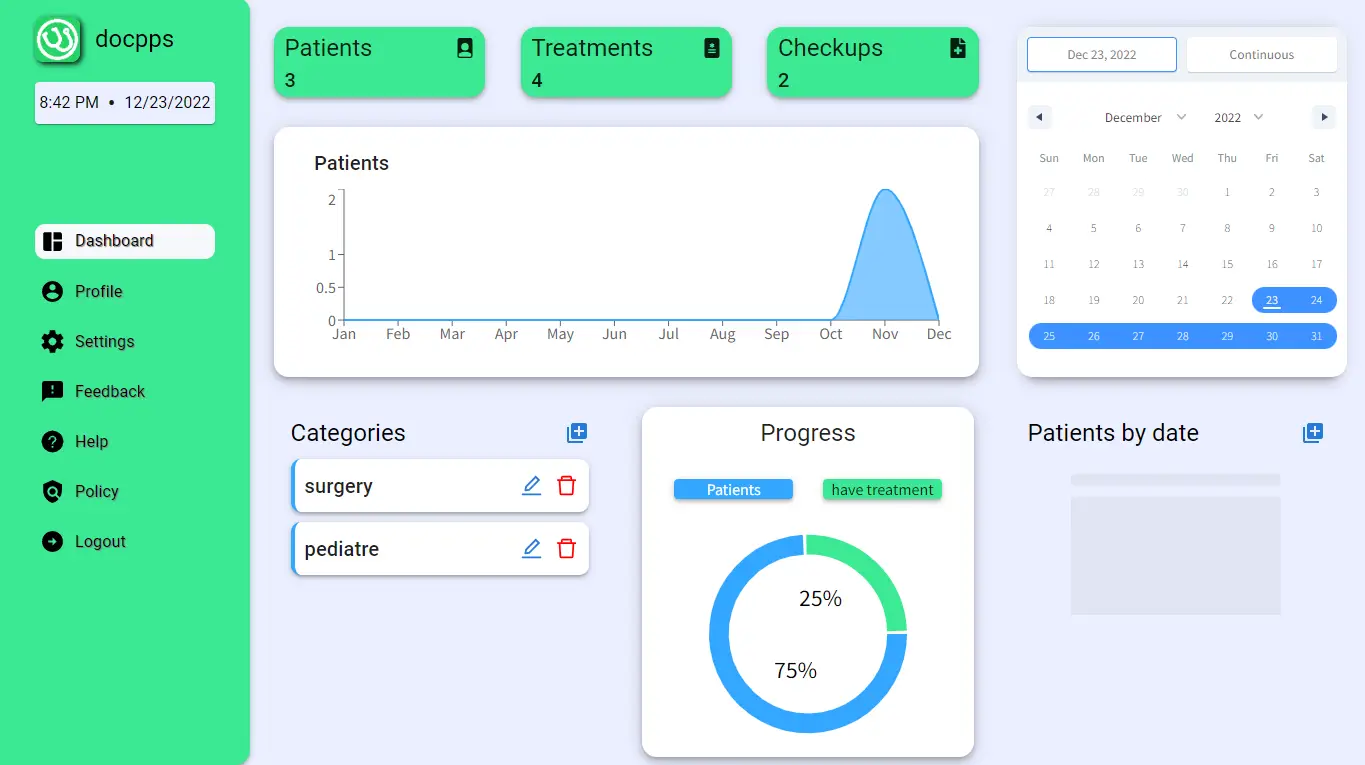Open the December month dropdown

(1144, 117)
